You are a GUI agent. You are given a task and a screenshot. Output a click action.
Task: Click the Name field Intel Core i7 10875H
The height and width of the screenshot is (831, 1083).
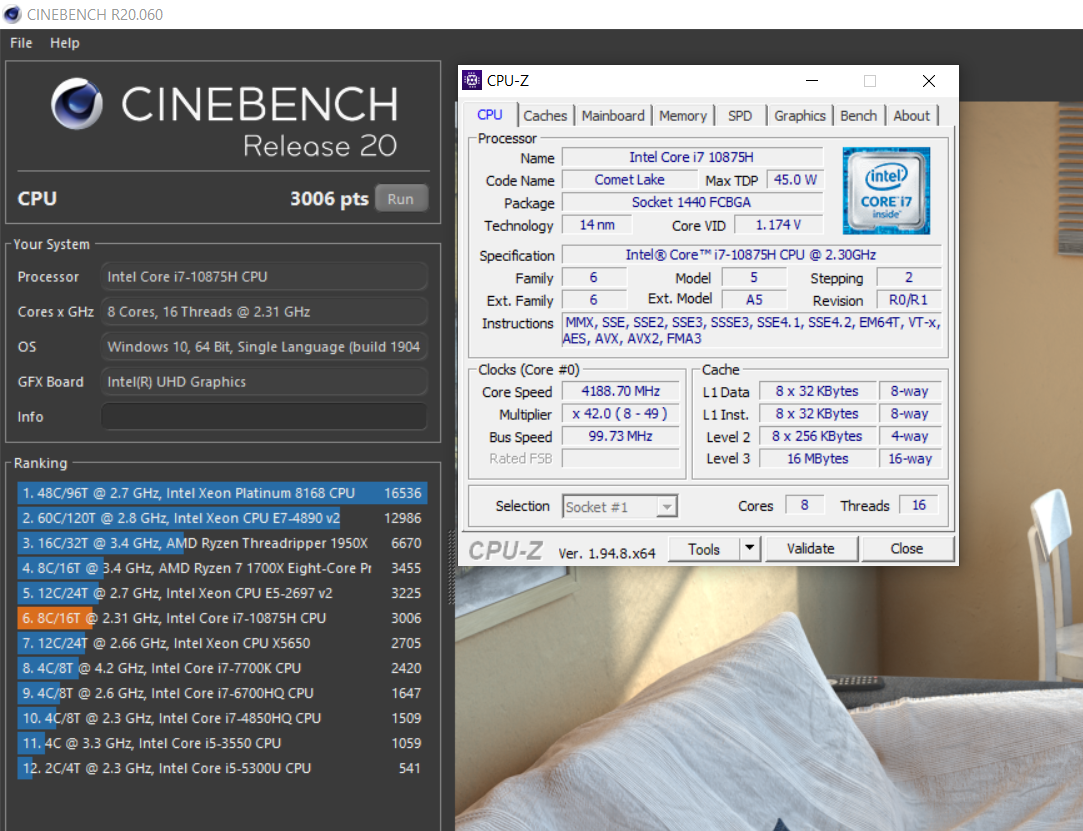(x=692, y=157)
